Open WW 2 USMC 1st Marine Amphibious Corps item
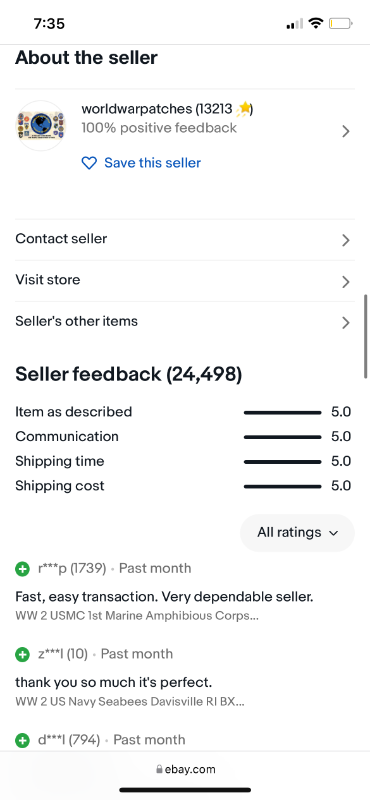 [x=137, y=616]
